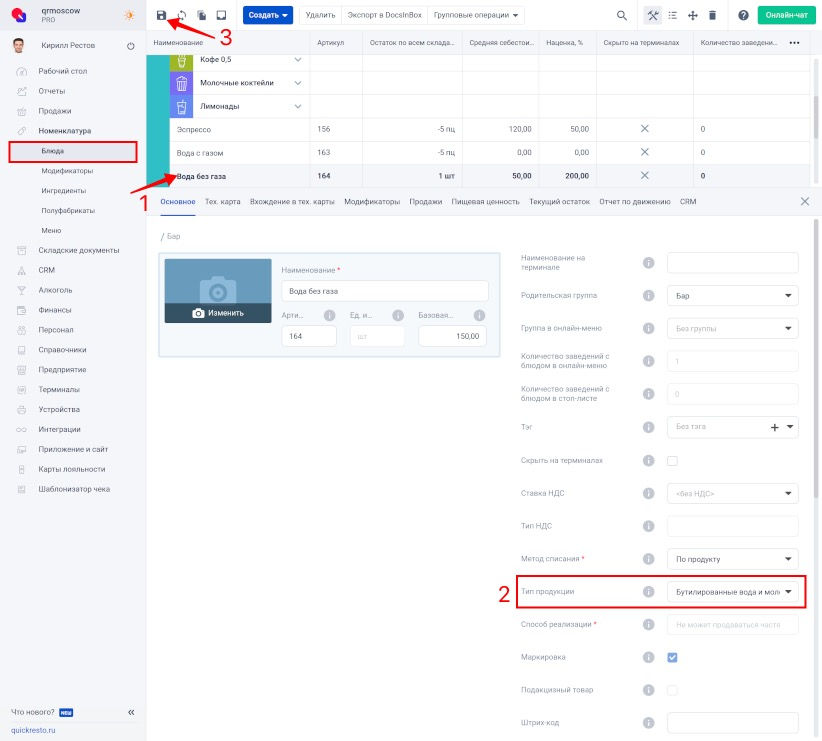Click info icon beside Тип продукции
This screenshot has height=741, width=822.
click(648, 592)
